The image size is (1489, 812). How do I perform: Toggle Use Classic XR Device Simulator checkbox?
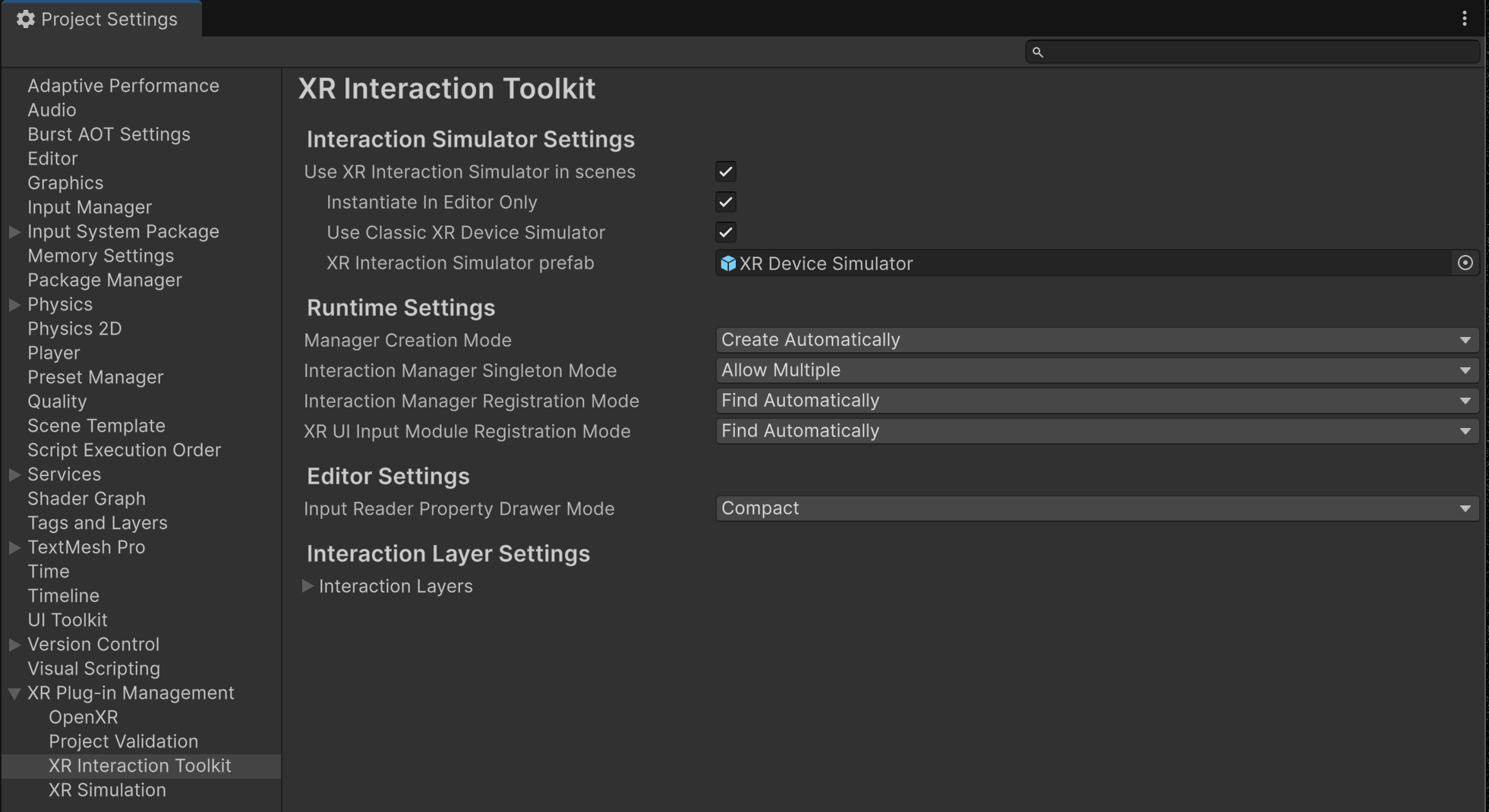coord(726,232)
